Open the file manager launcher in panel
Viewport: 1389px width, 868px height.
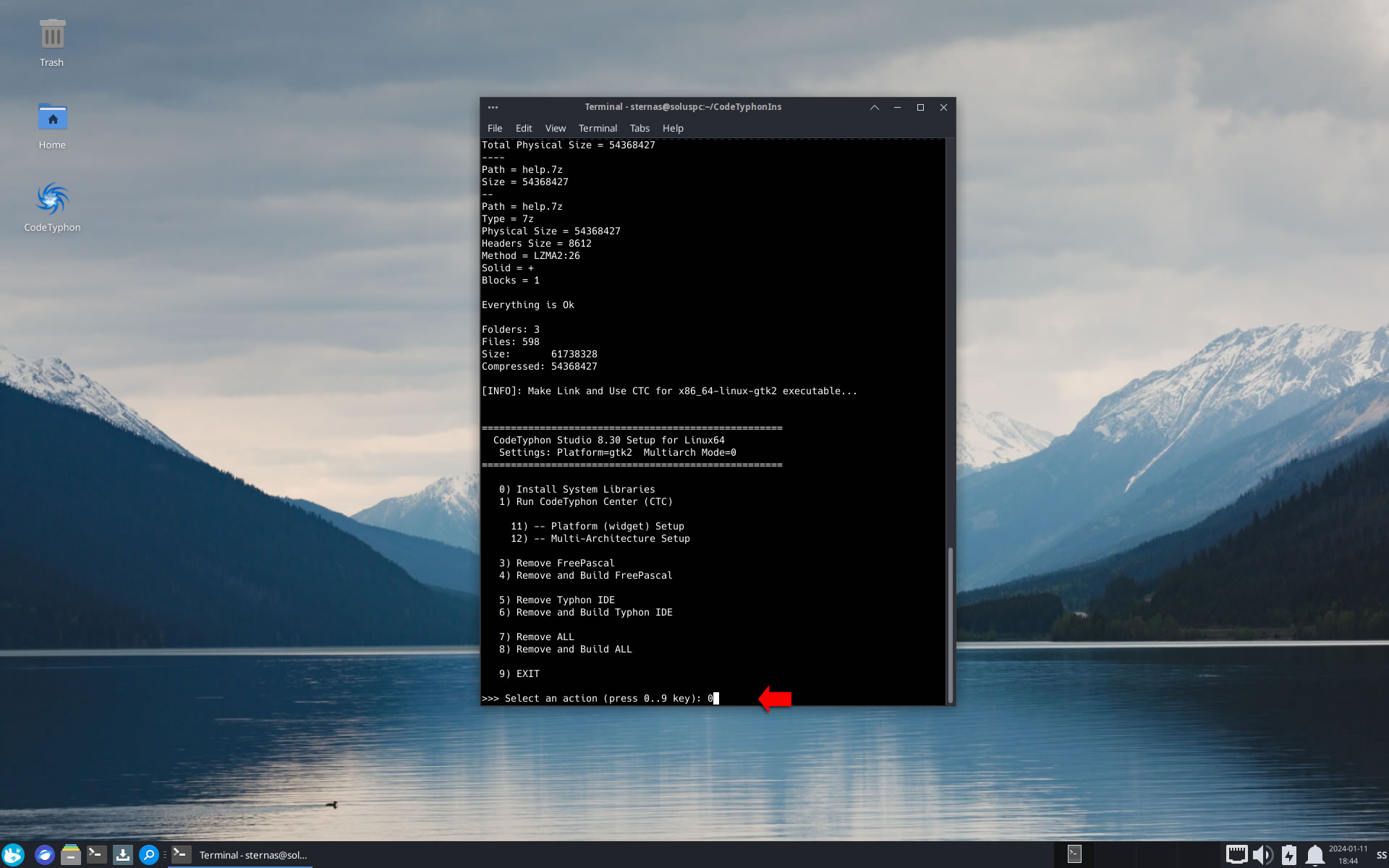tap(70, 855)
